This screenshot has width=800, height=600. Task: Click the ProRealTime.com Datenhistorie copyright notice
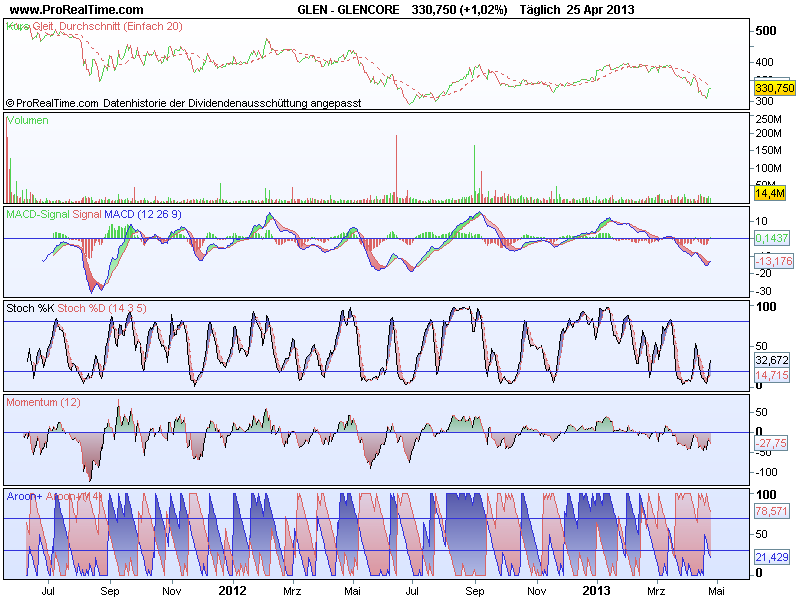click(184, 103)
